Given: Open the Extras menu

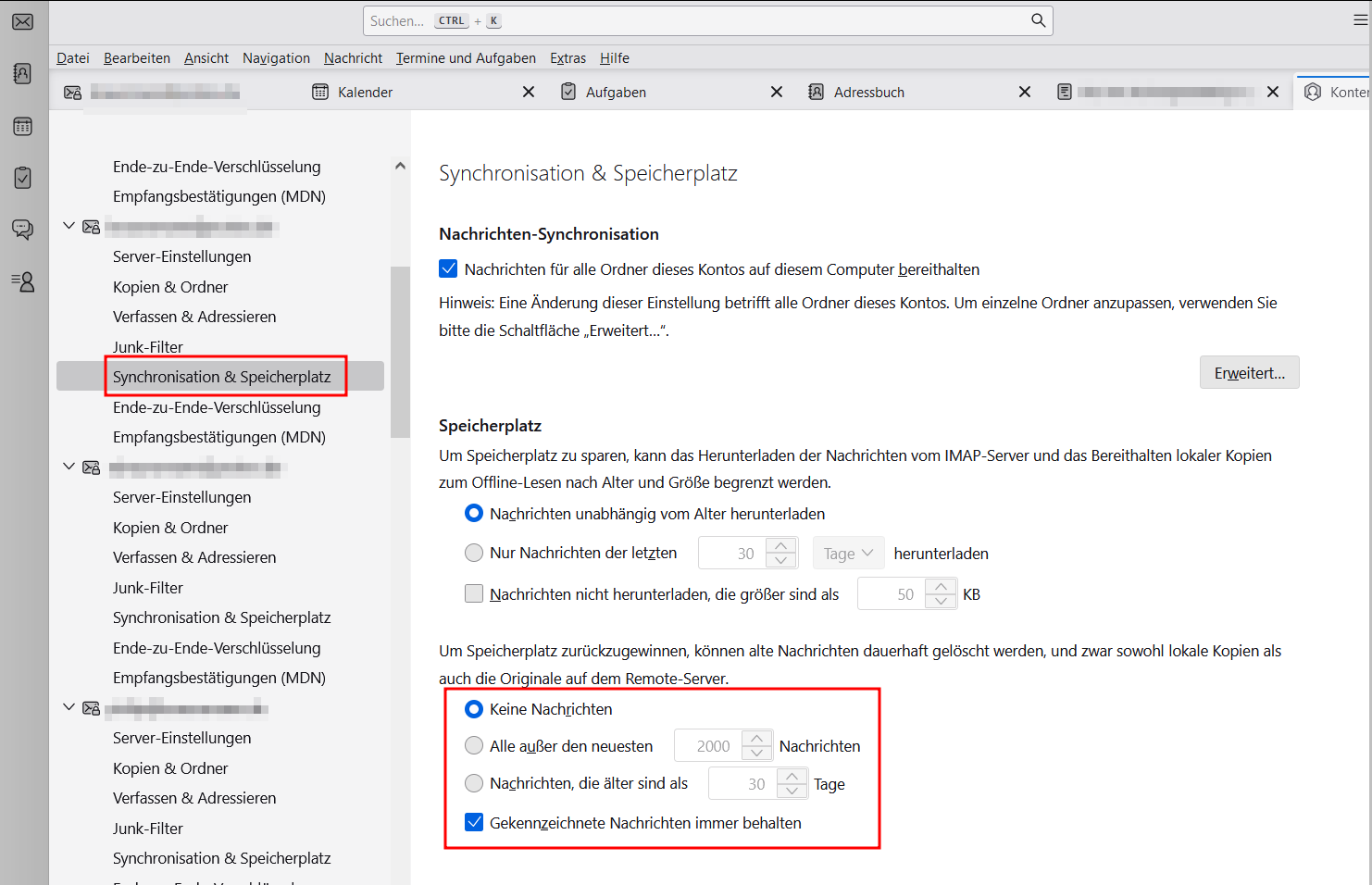Looking at the screenshot, I should pyautogui.click(x=568, y=58).
